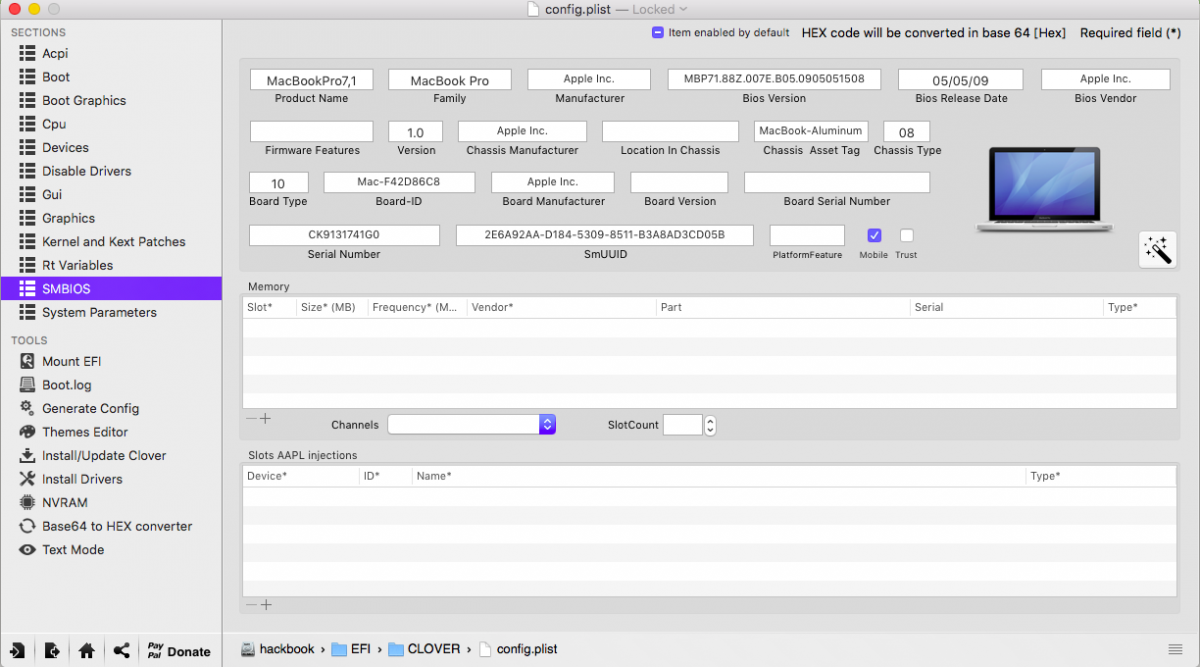This screenshot has height=667, width=1200.
Task: Open Mount EFI tool
Action: click(x=70, y=361)
